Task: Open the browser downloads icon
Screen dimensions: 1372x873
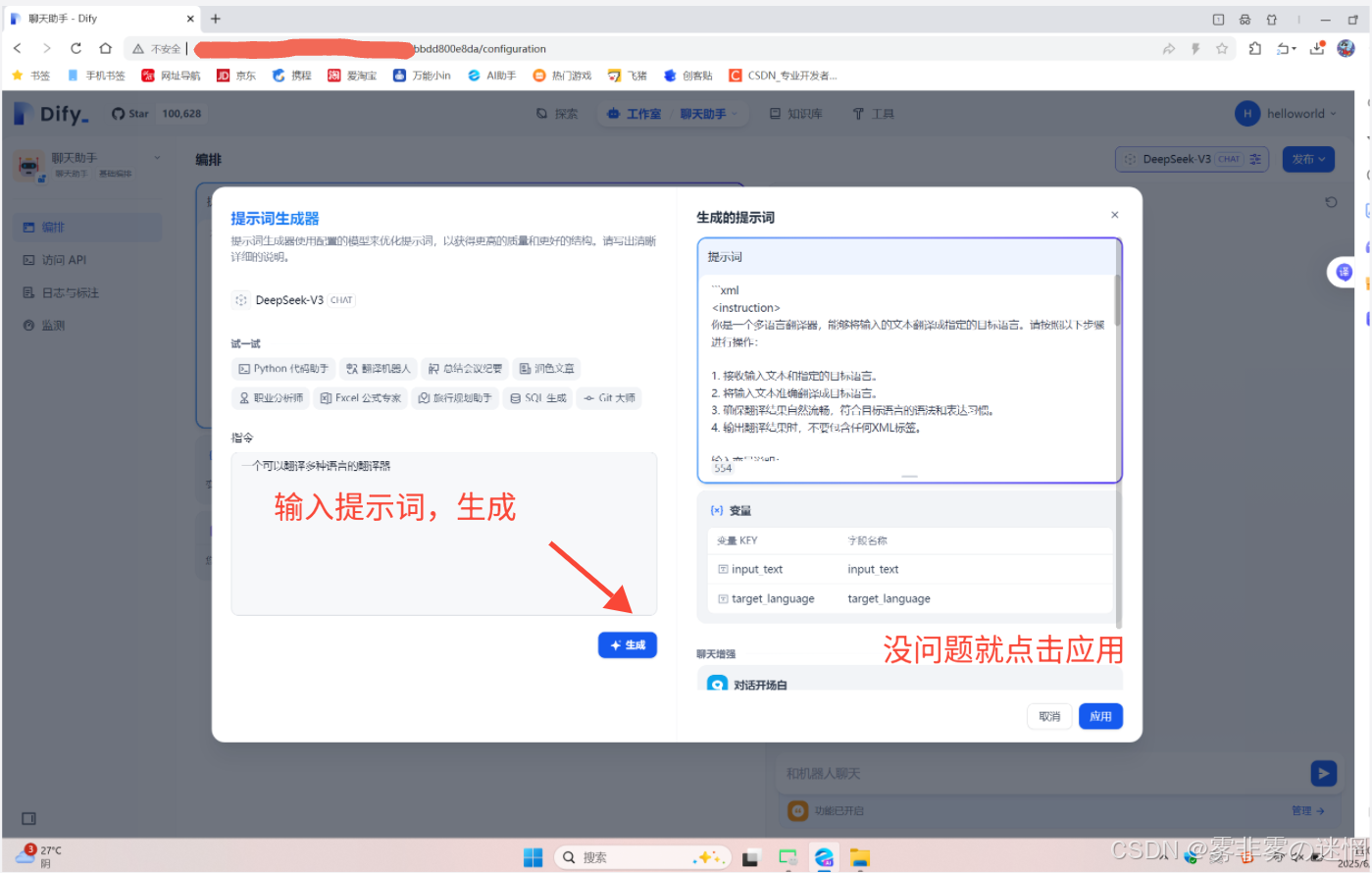Action: click(1317, 48)
